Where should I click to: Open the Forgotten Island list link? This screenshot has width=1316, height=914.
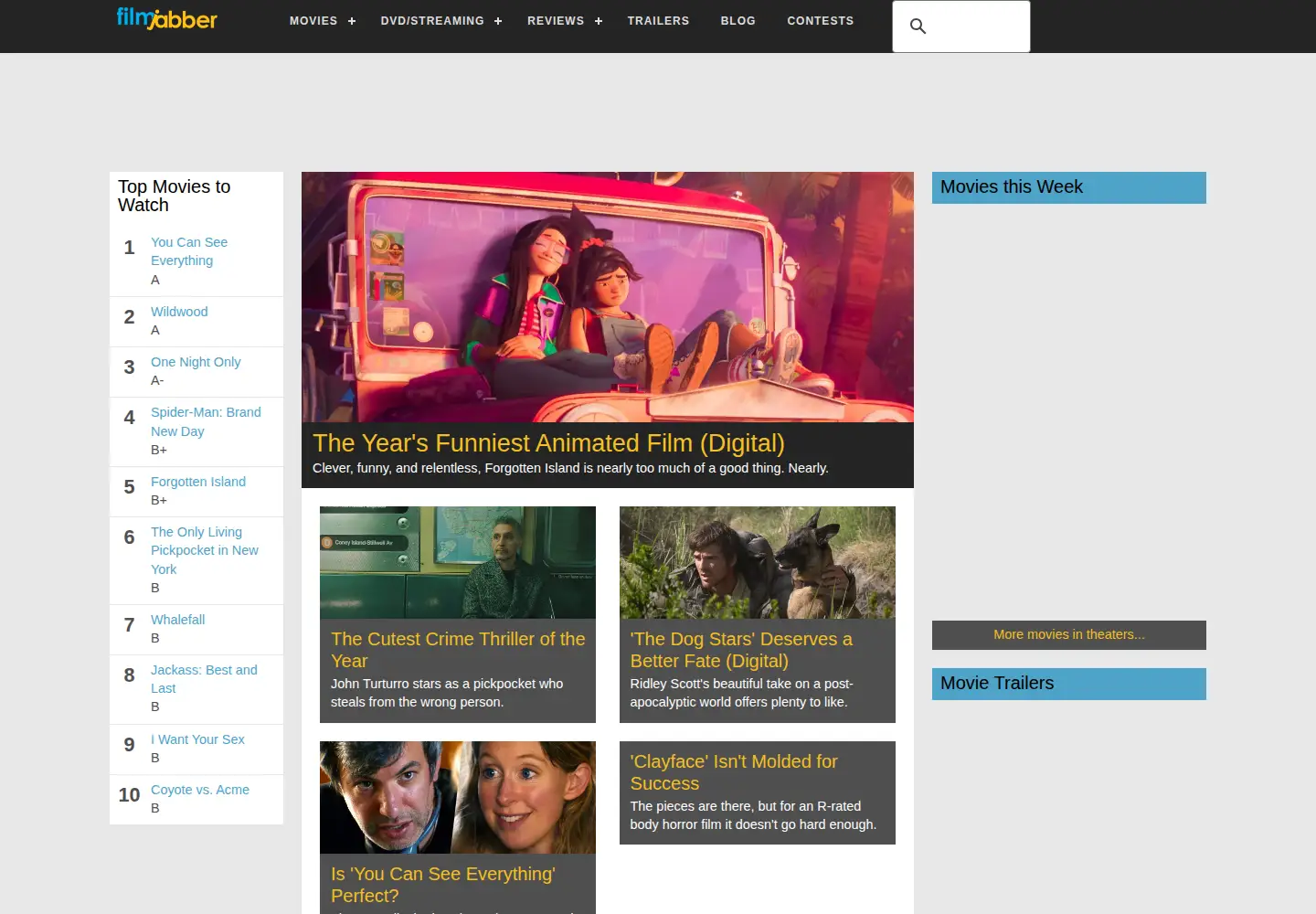point(198,482)
